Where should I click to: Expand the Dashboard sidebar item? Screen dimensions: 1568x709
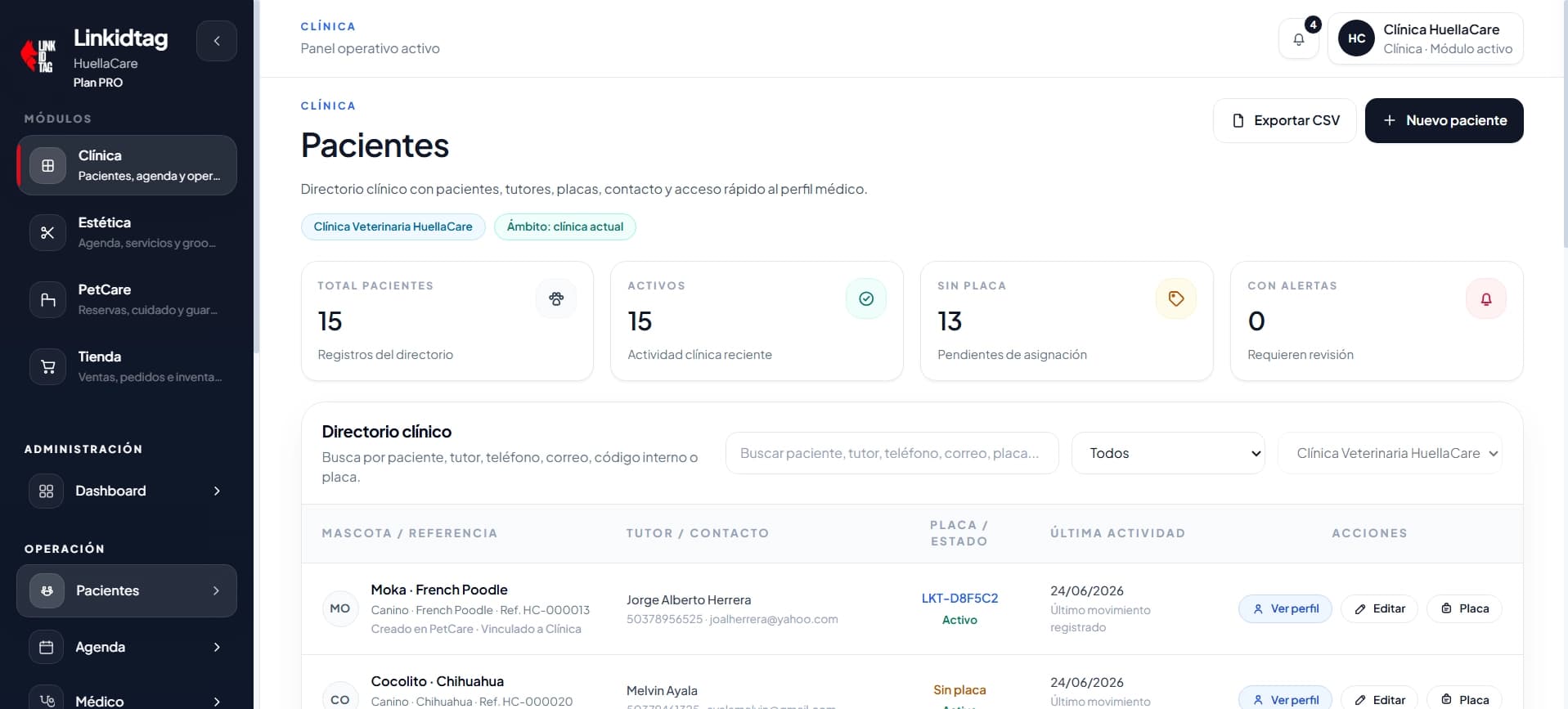coord(127,491)
